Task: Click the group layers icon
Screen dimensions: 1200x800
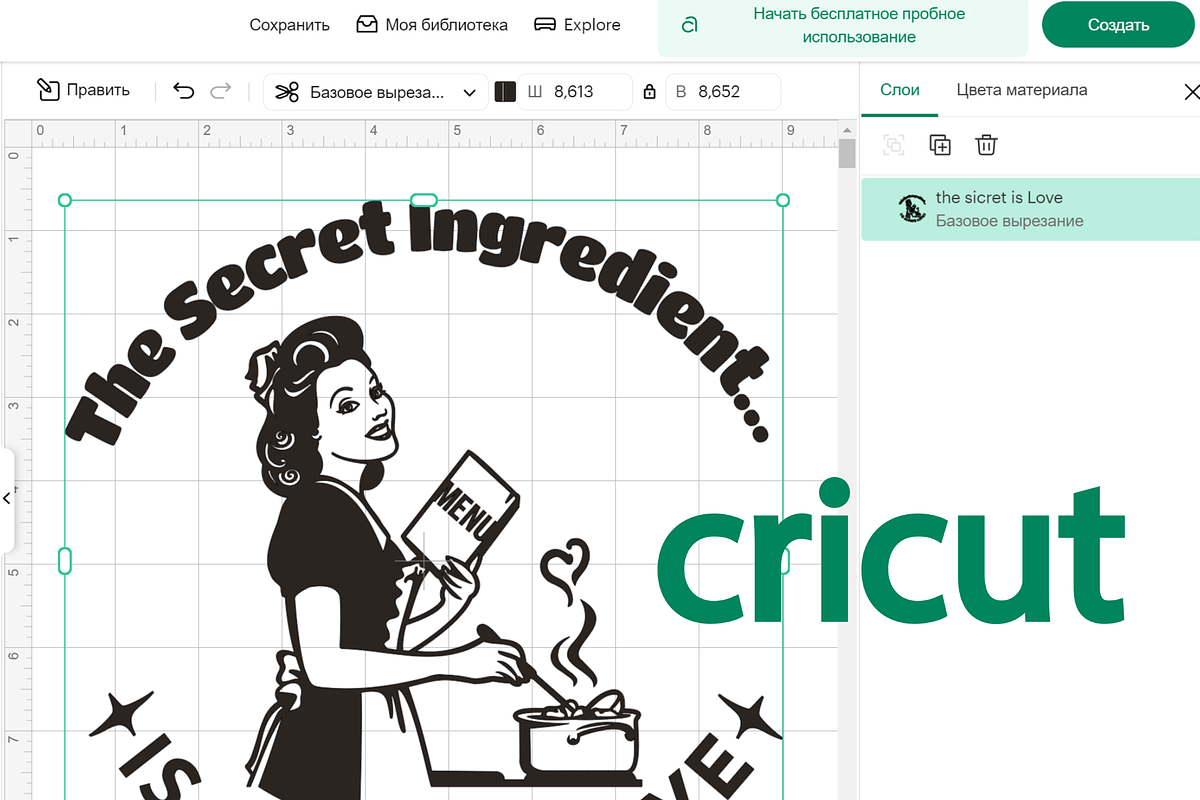Action: click(894, 145)
